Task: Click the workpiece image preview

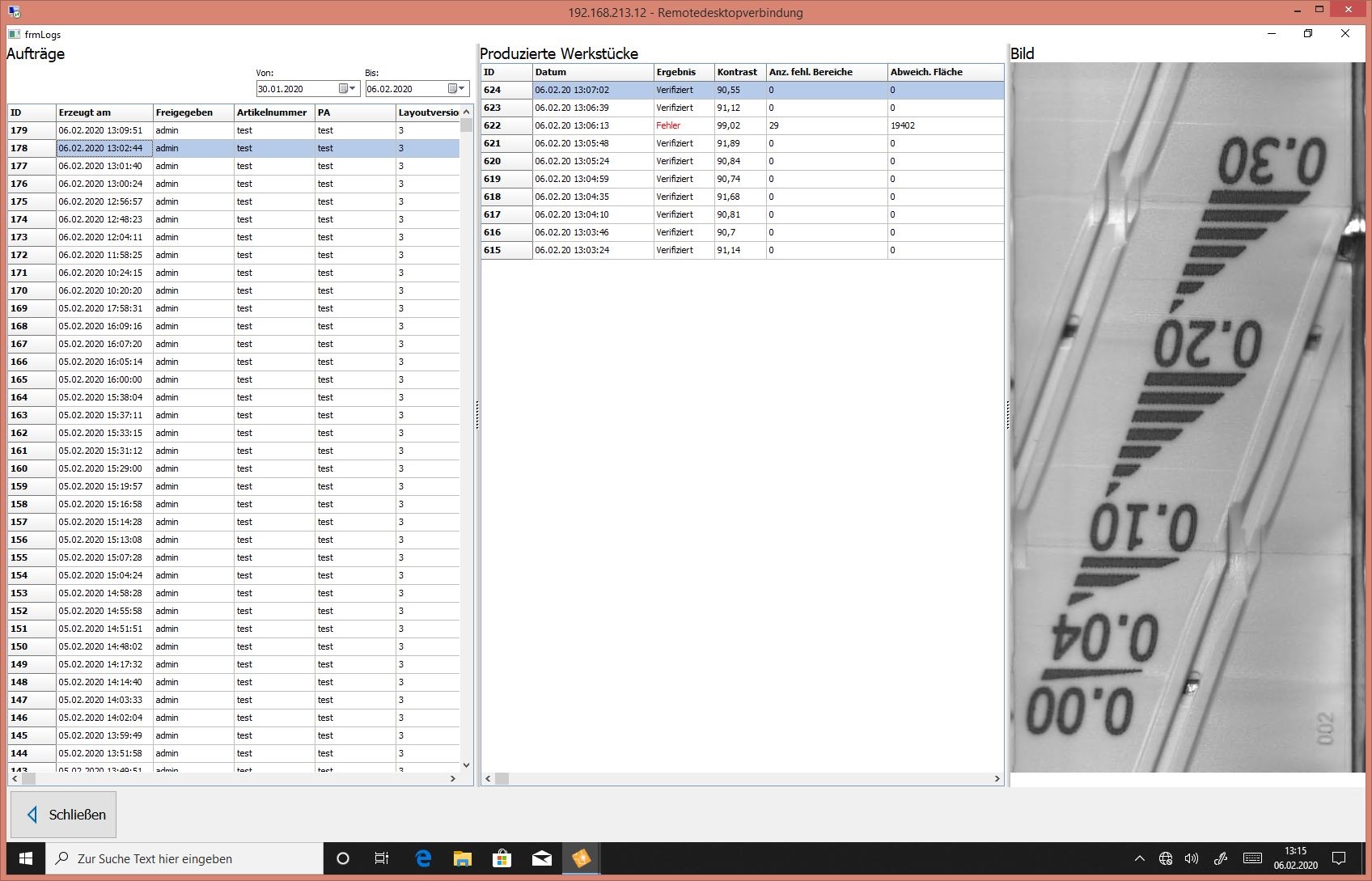Action: coord(1188,417)
